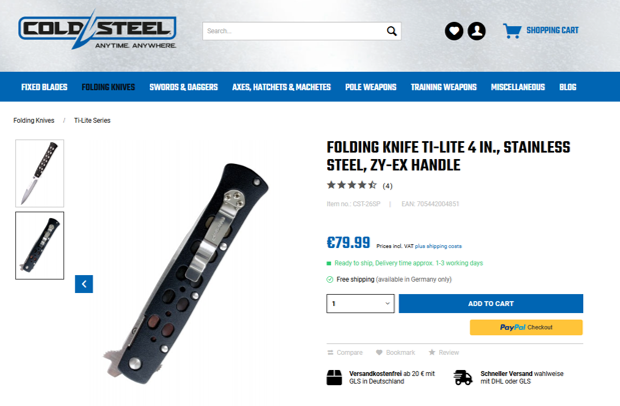Open the quantity dropdown
Screen dimensions: 620x406
tap(360, 304)
